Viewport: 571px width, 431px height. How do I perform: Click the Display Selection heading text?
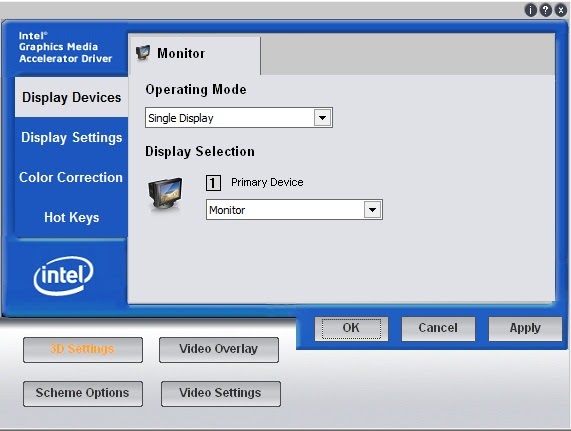(200, 151)
